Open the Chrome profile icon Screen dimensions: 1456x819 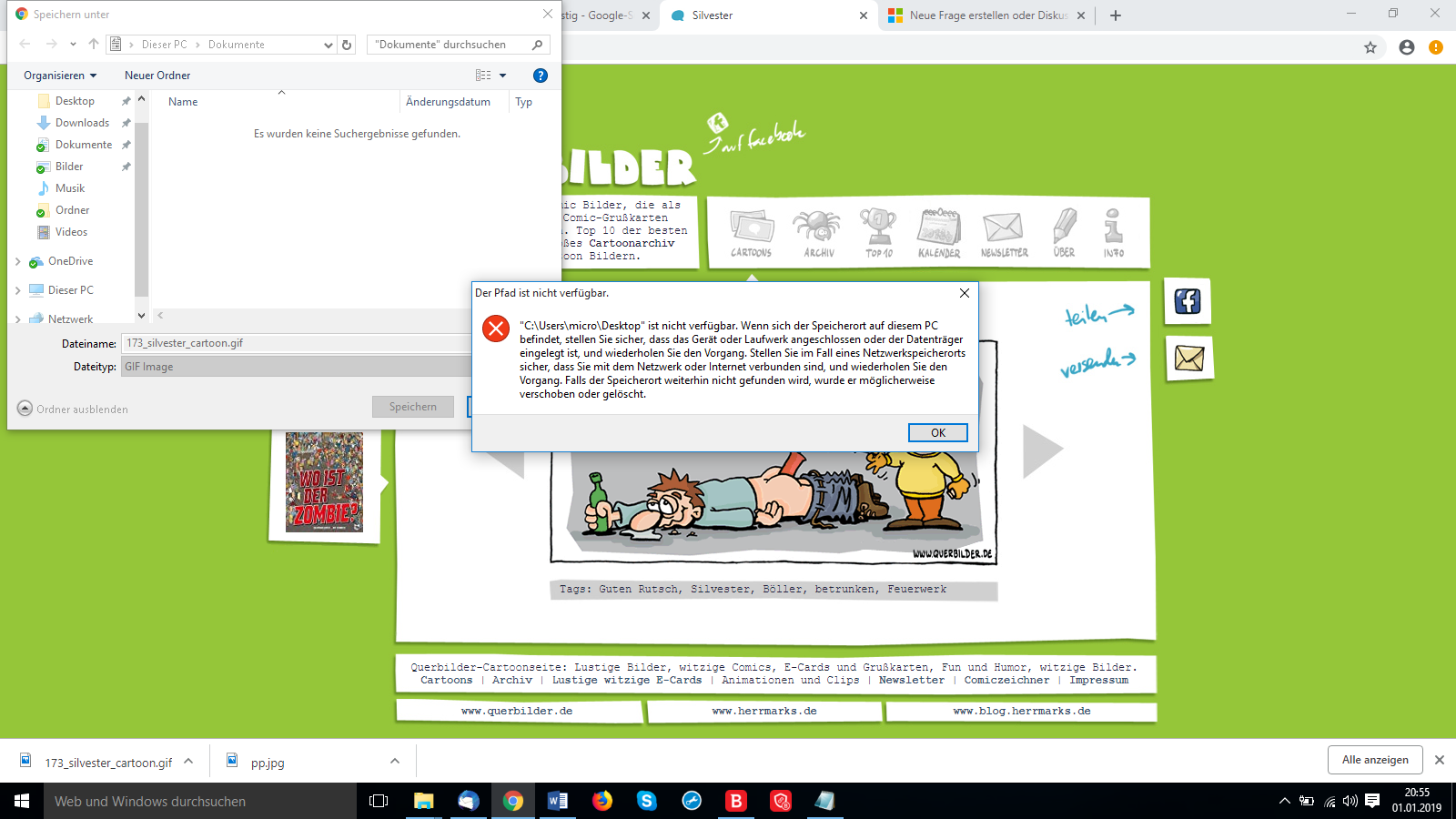[1407, 47]
